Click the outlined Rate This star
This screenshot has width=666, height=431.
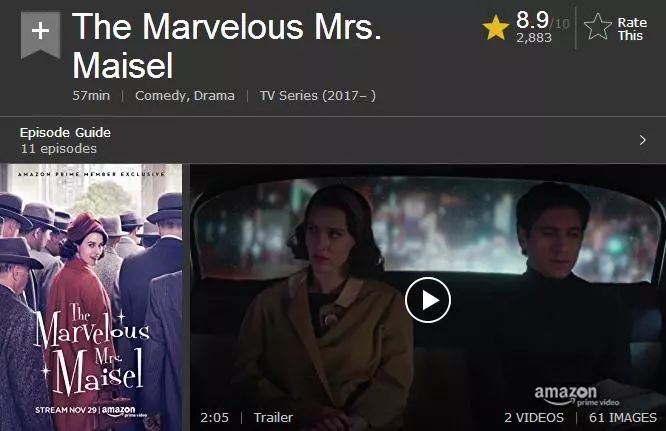(598, 27)
